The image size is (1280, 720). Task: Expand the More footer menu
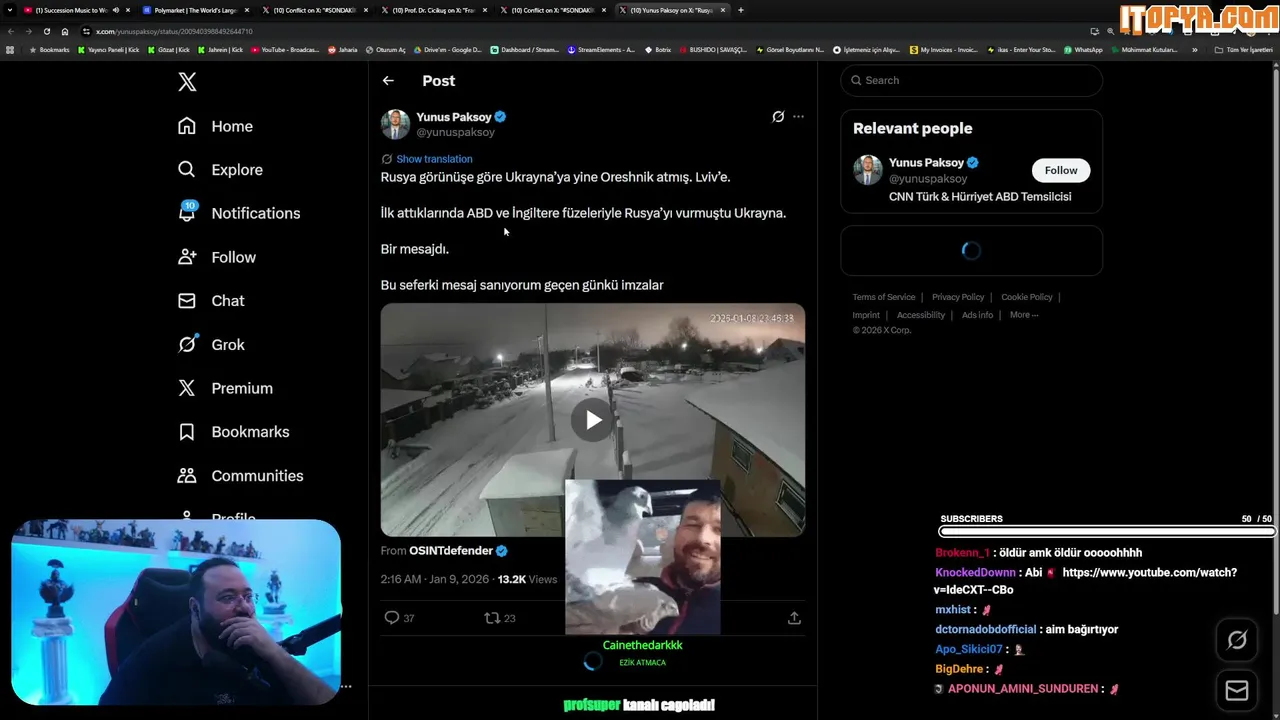1024,315
